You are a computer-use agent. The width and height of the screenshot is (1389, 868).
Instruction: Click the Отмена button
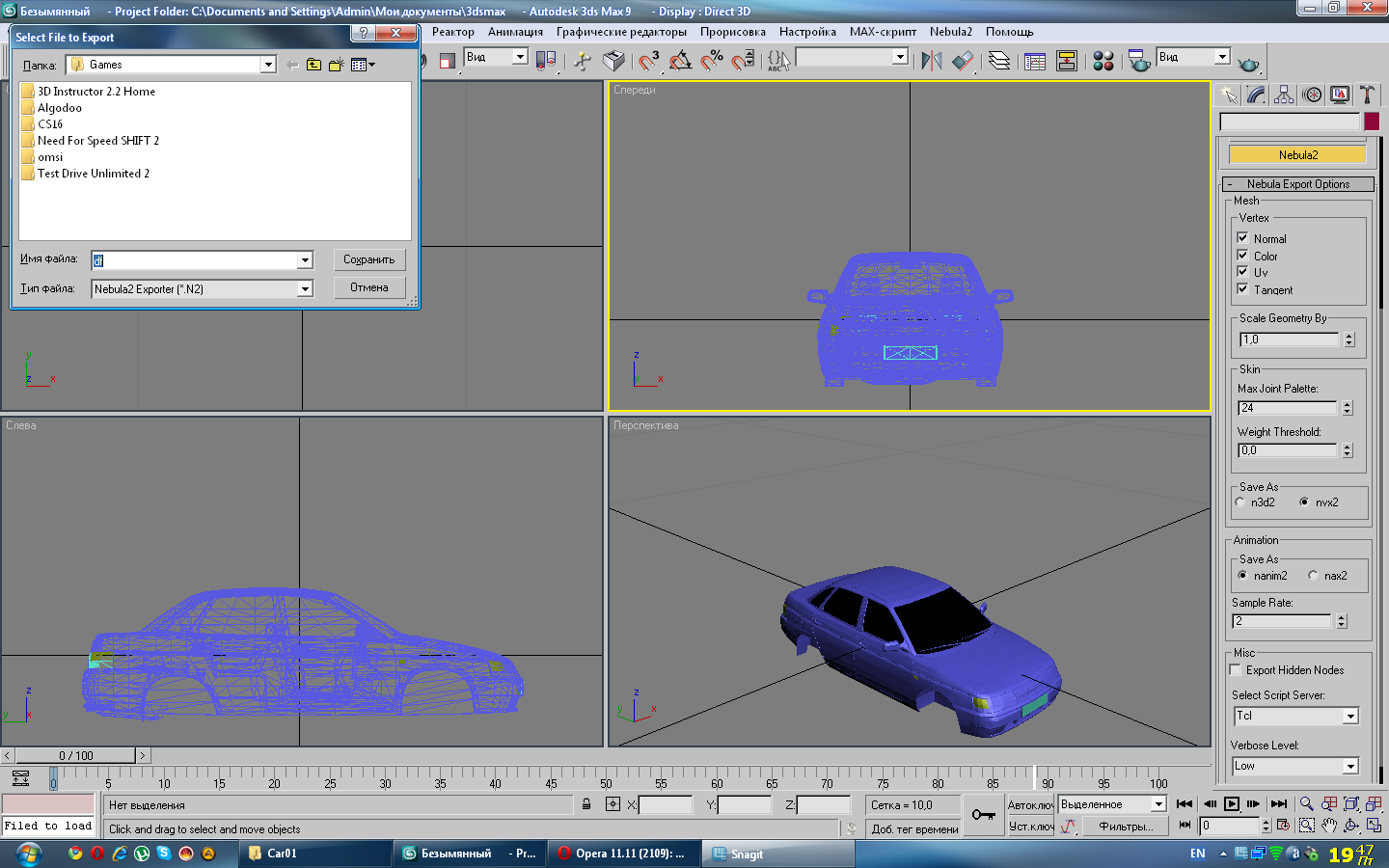pyautogui.click(x=369, y=287)
